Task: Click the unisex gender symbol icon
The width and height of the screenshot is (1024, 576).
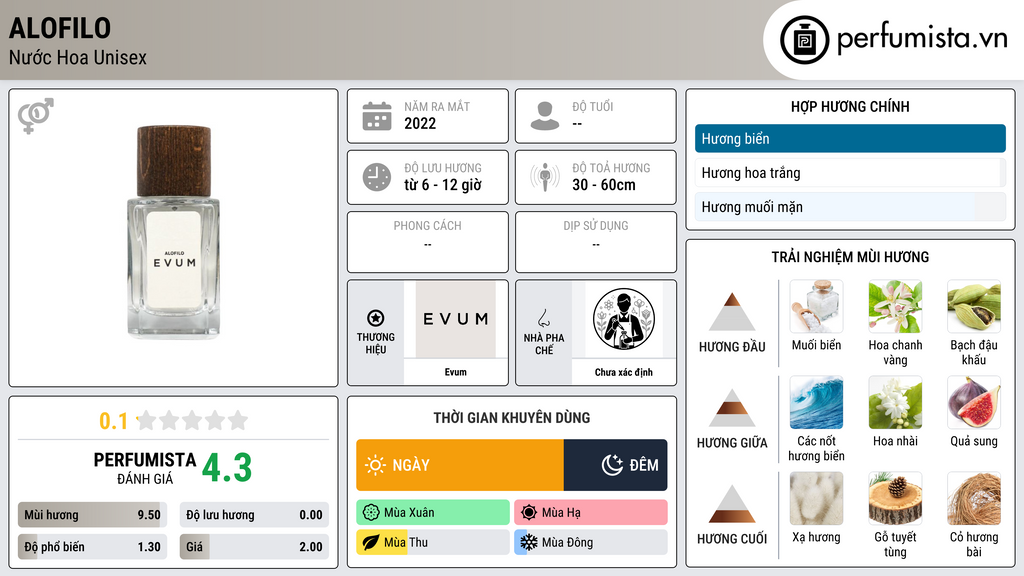Action: (x=35, y=116)
